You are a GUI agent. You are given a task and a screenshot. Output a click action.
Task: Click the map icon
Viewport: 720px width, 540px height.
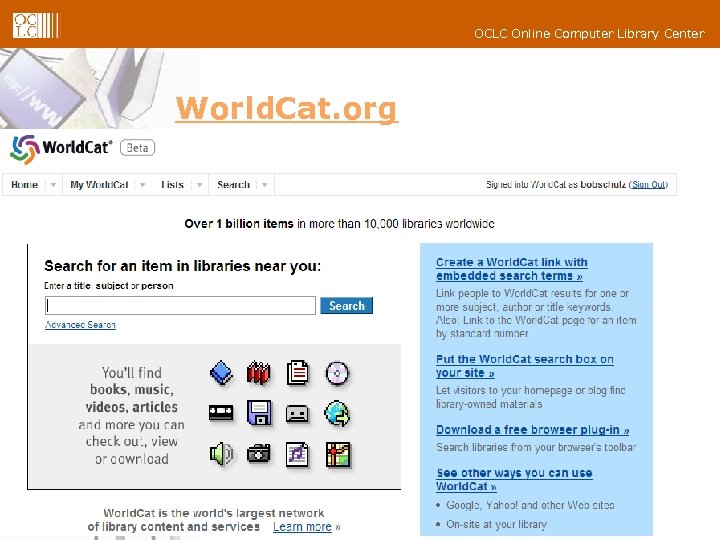click(338, 455)
